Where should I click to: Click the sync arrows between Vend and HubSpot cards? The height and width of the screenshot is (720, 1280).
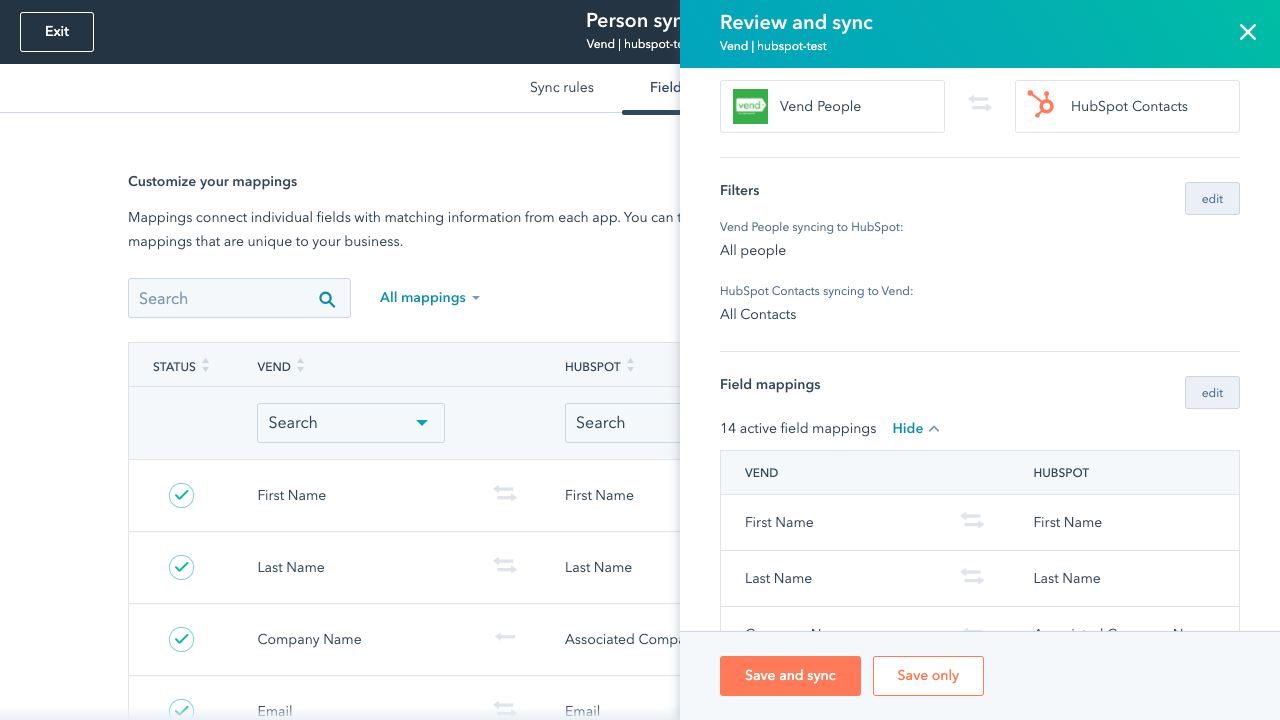980,104
